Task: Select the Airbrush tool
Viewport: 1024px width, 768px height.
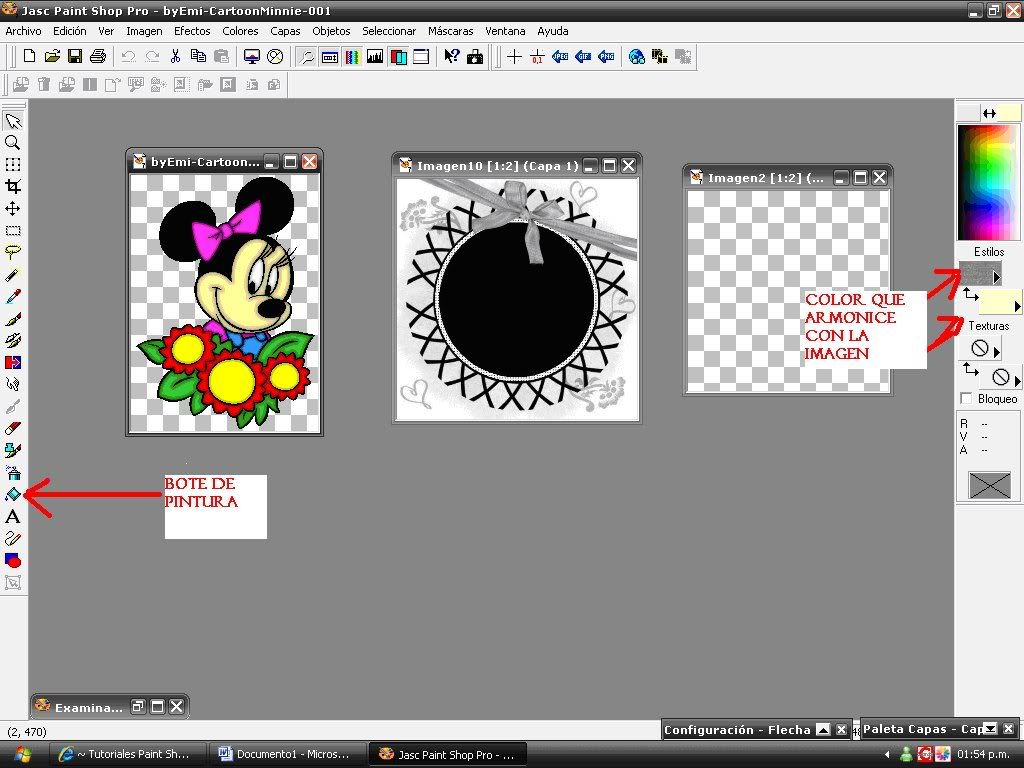Action: pyautogui.click(x=13, y=472)
